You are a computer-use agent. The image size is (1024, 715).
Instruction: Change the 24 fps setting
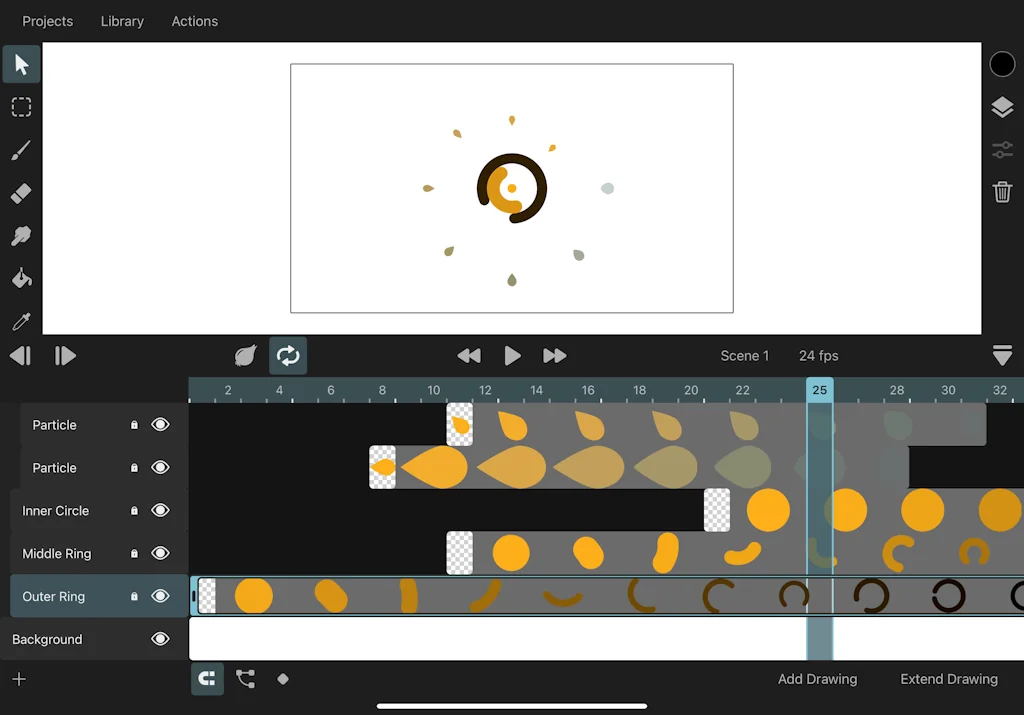click(818, 356)
